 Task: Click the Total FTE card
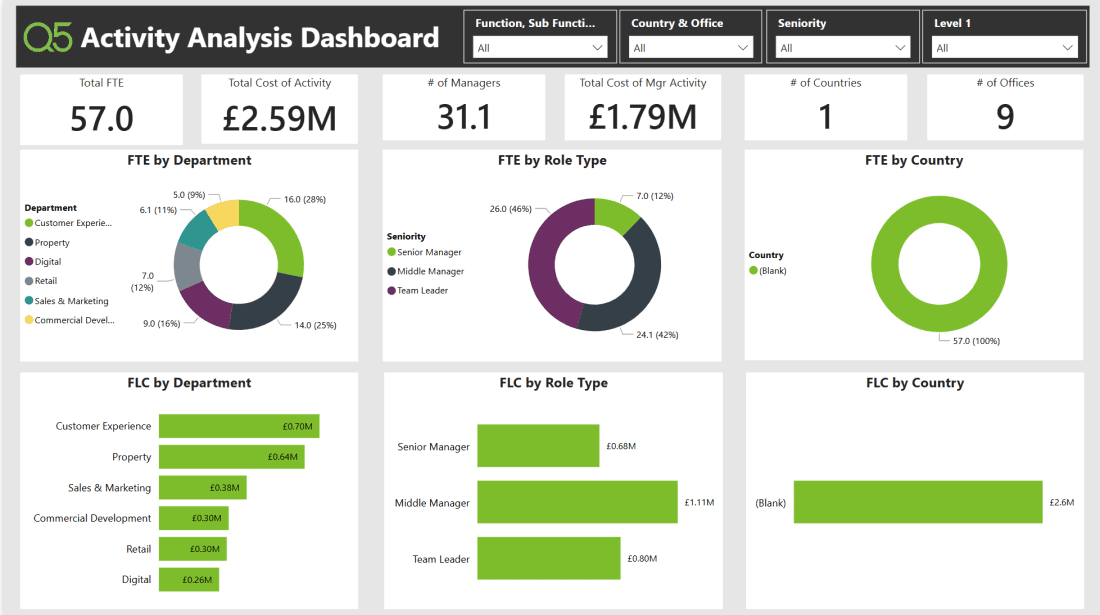pyautogui.click(x=101, y=108)
